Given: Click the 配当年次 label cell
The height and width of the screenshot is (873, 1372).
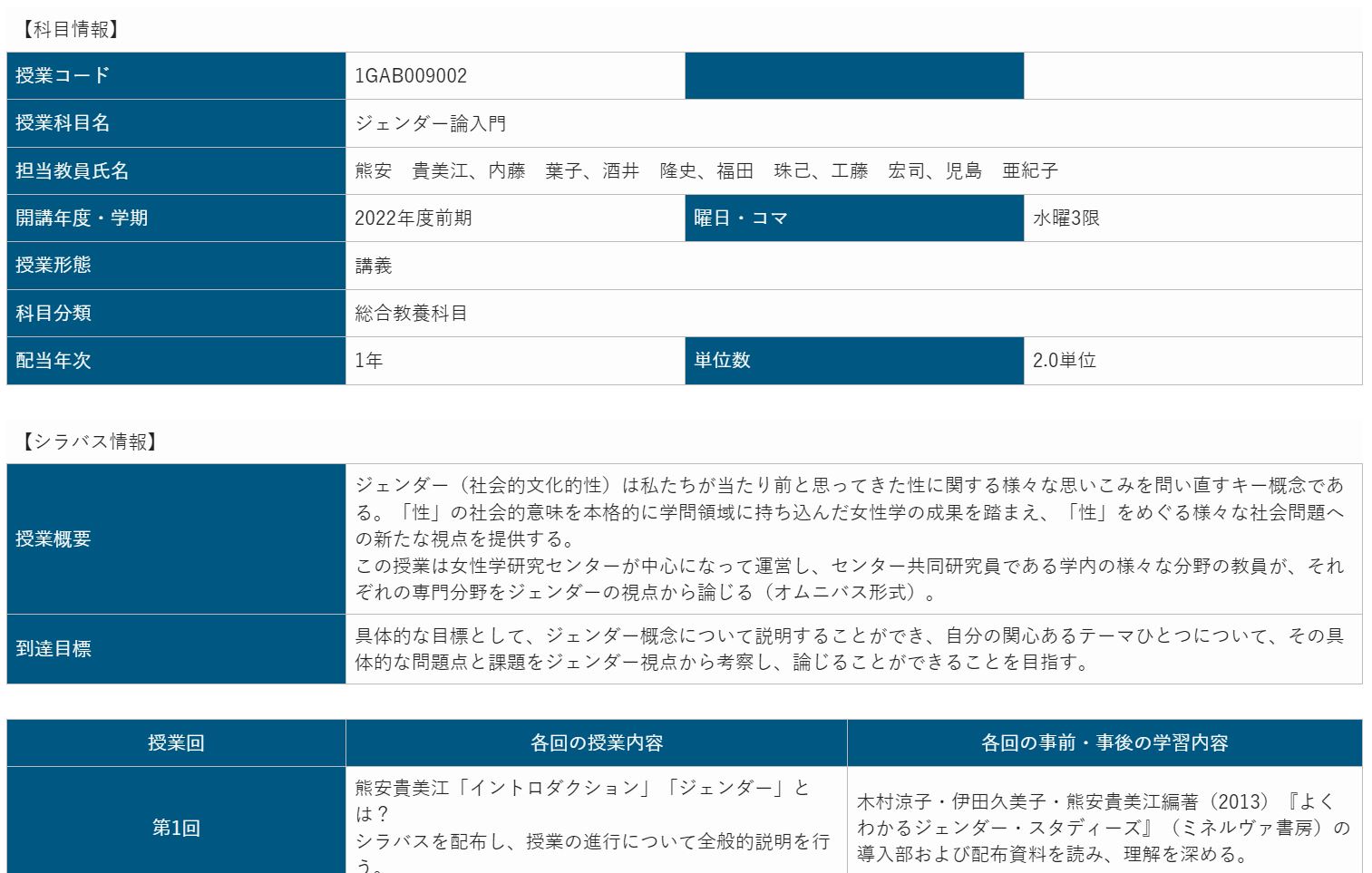Looking at the screenshot, I should 176,361.
